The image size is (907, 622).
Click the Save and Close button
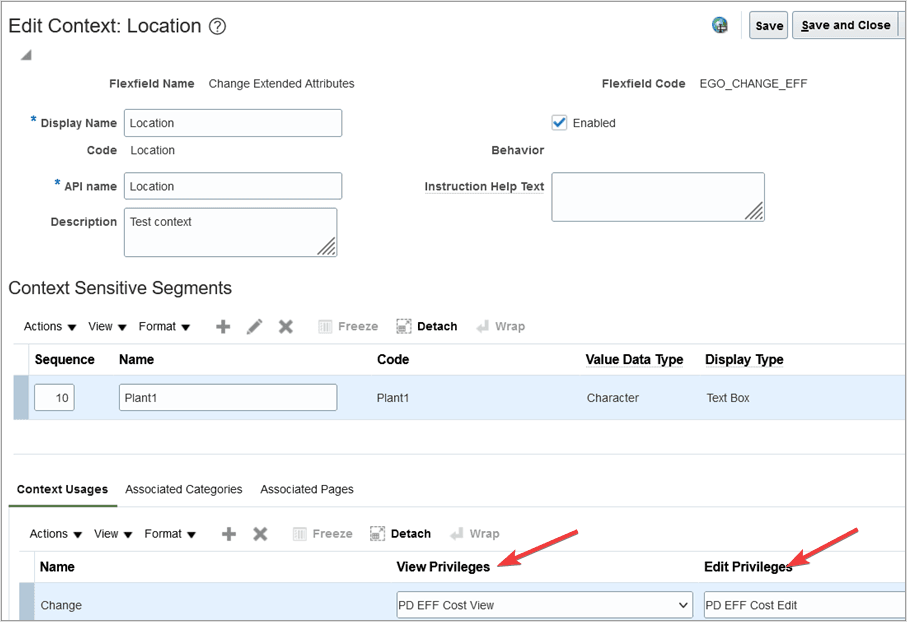(x=845, y=24)
